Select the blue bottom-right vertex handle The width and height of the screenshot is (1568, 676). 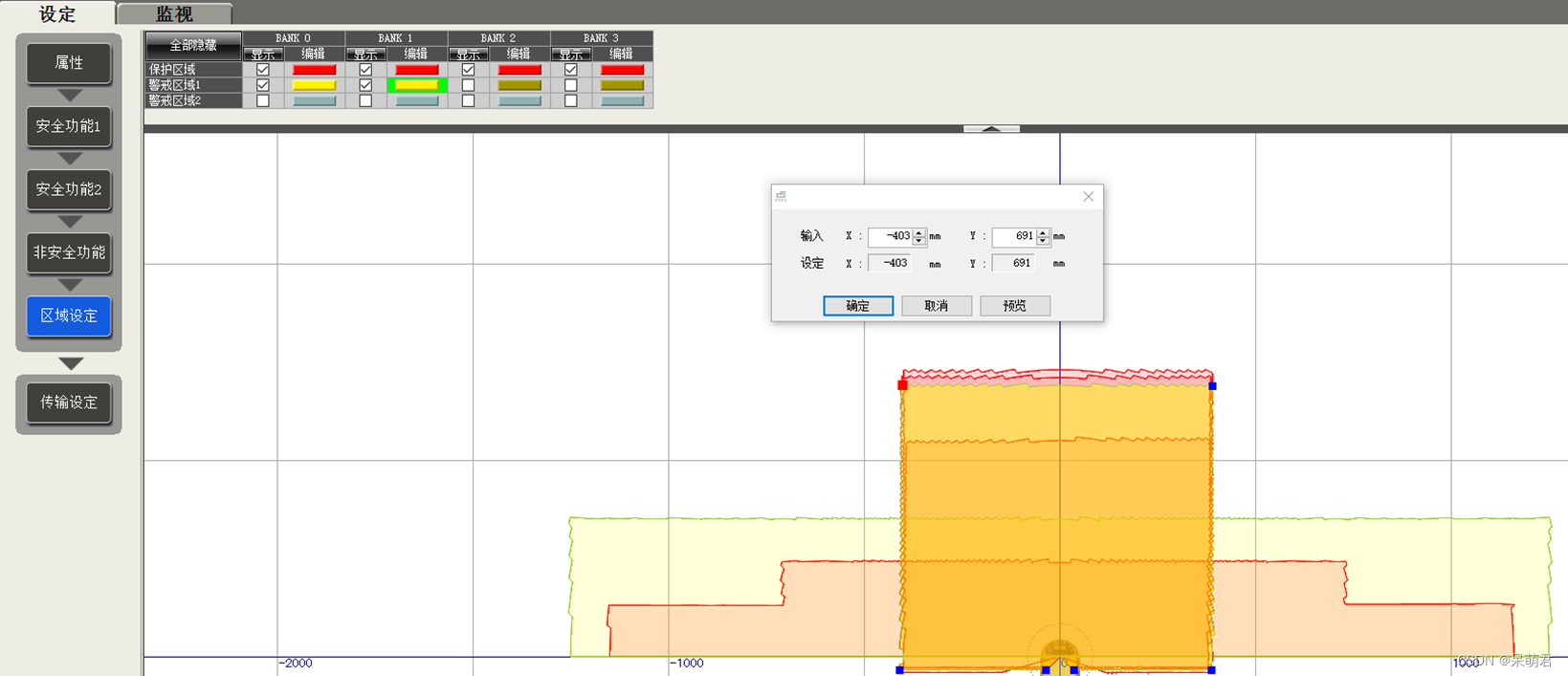tap(1211, 669)
